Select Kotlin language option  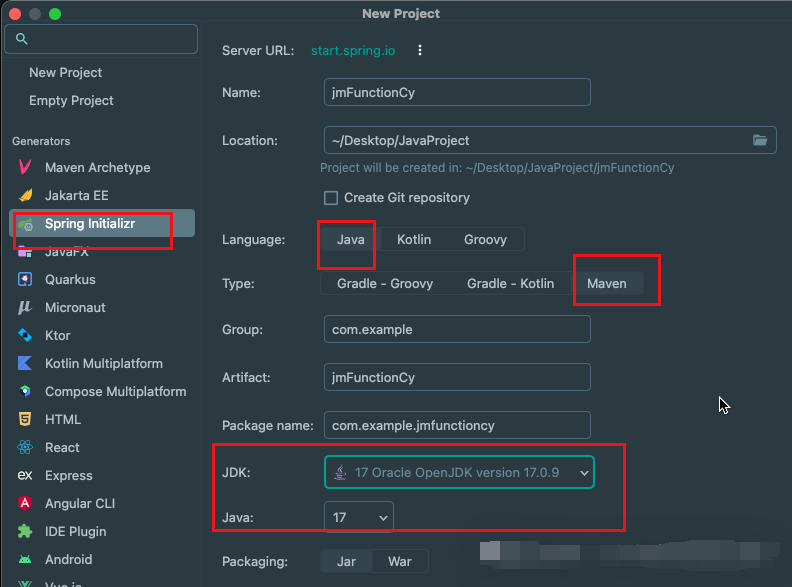[414, 239]
